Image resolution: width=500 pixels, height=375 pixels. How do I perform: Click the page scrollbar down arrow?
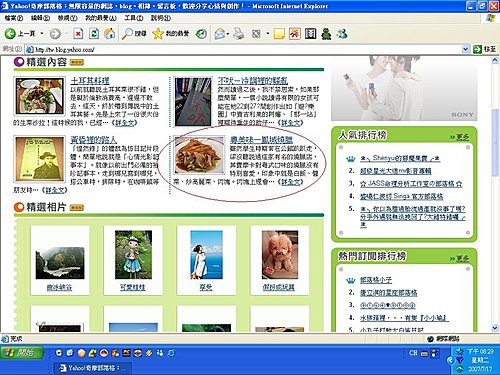click(495, 328)
